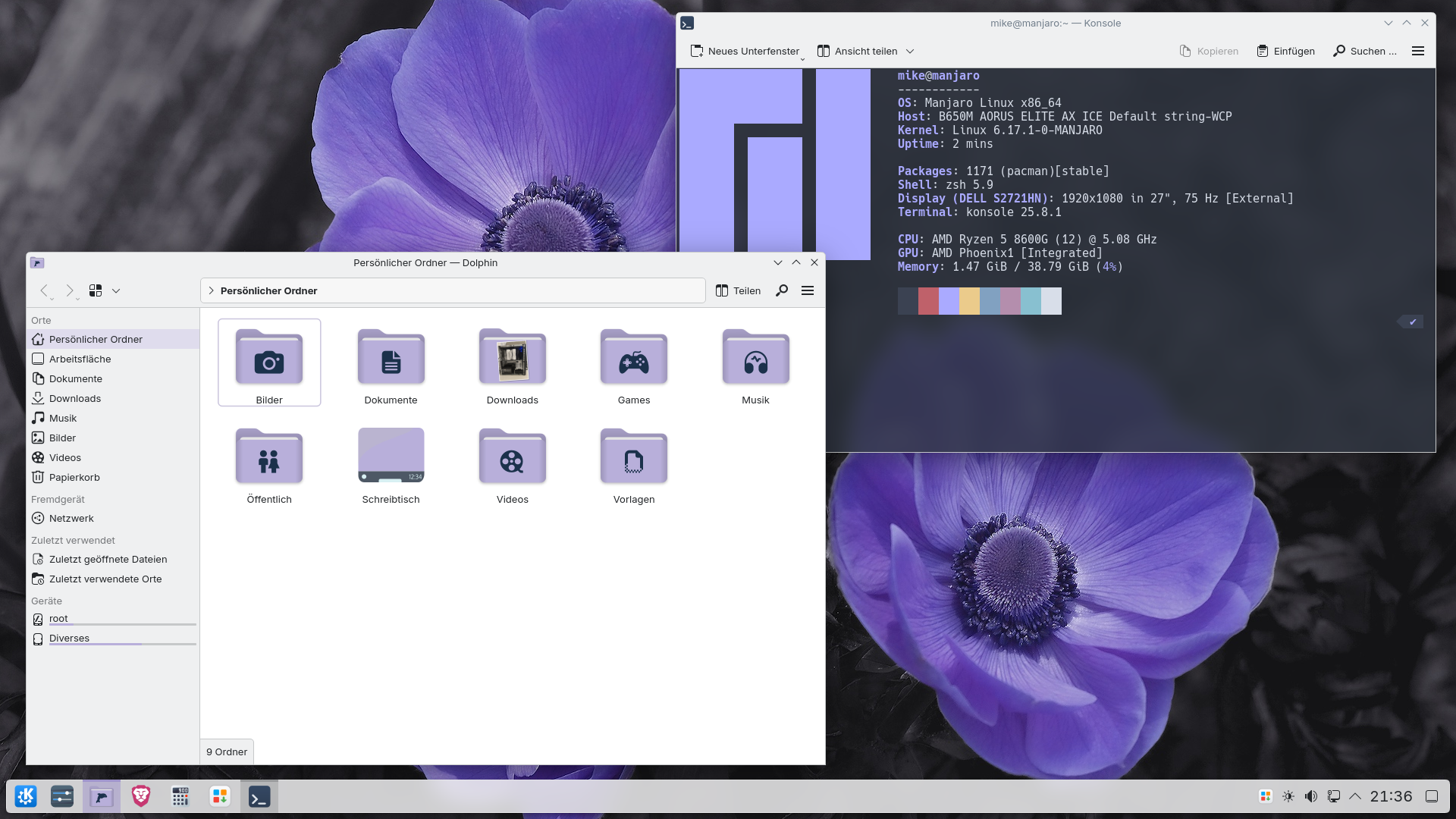
Task: Expand view mode dropdown arrow in Dolphin
Action: click(x=116, y=290)
